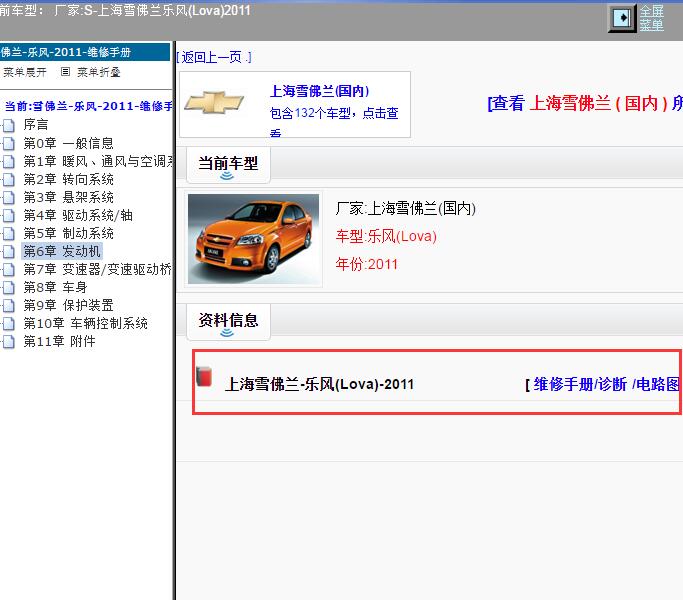Open 第1章 暖风、通风与空调
The height and width of the screenshot is (600, 683).
[x=98, y=161]
